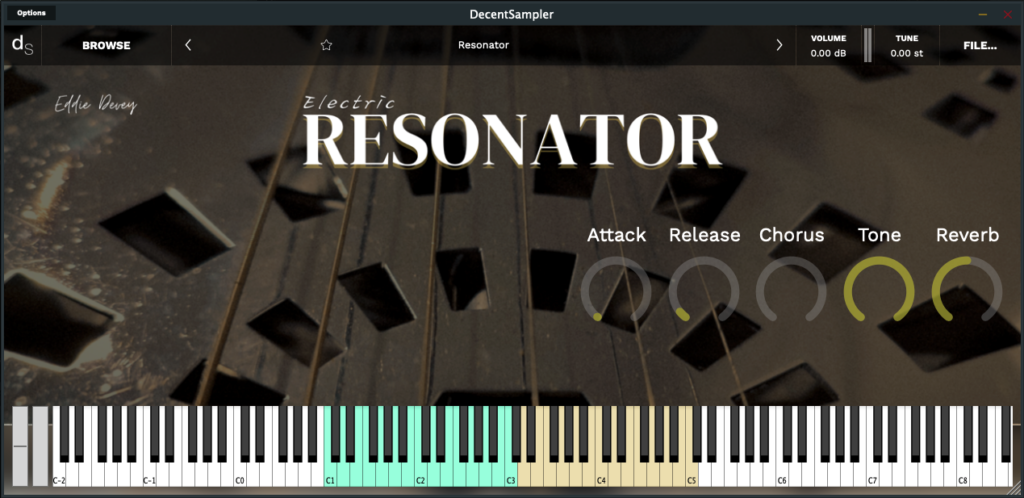Open the Options menu
Viewport: 1024px width, 498px height.
point(31,13)
